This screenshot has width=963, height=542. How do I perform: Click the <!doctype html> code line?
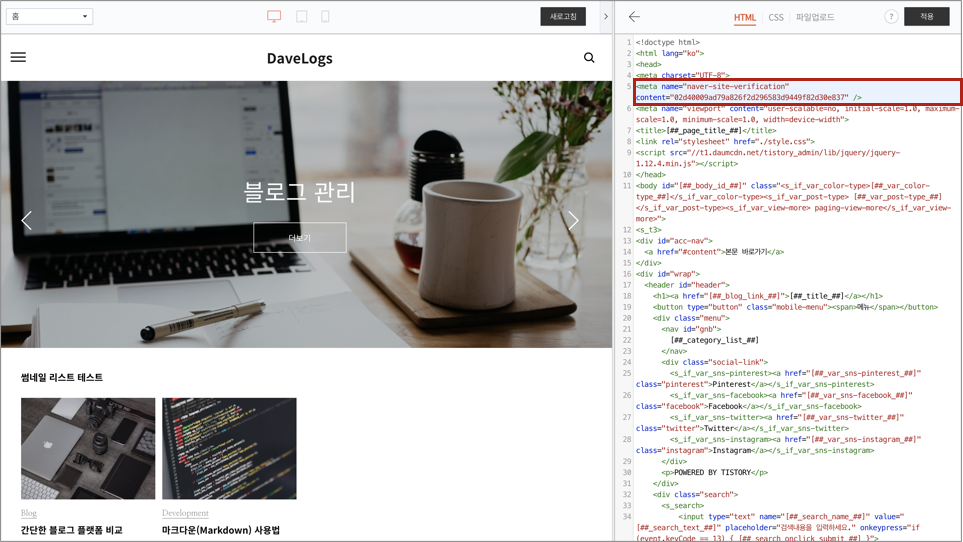(668, 42)
